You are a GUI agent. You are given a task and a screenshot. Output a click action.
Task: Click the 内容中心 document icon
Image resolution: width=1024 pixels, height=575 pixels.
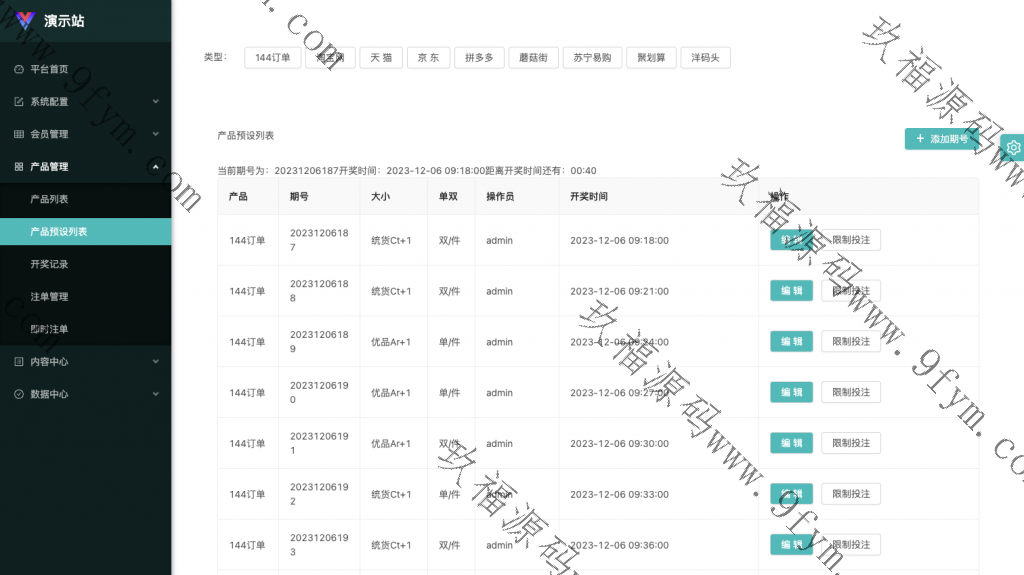pyautogui.click(x=19, y=362)
